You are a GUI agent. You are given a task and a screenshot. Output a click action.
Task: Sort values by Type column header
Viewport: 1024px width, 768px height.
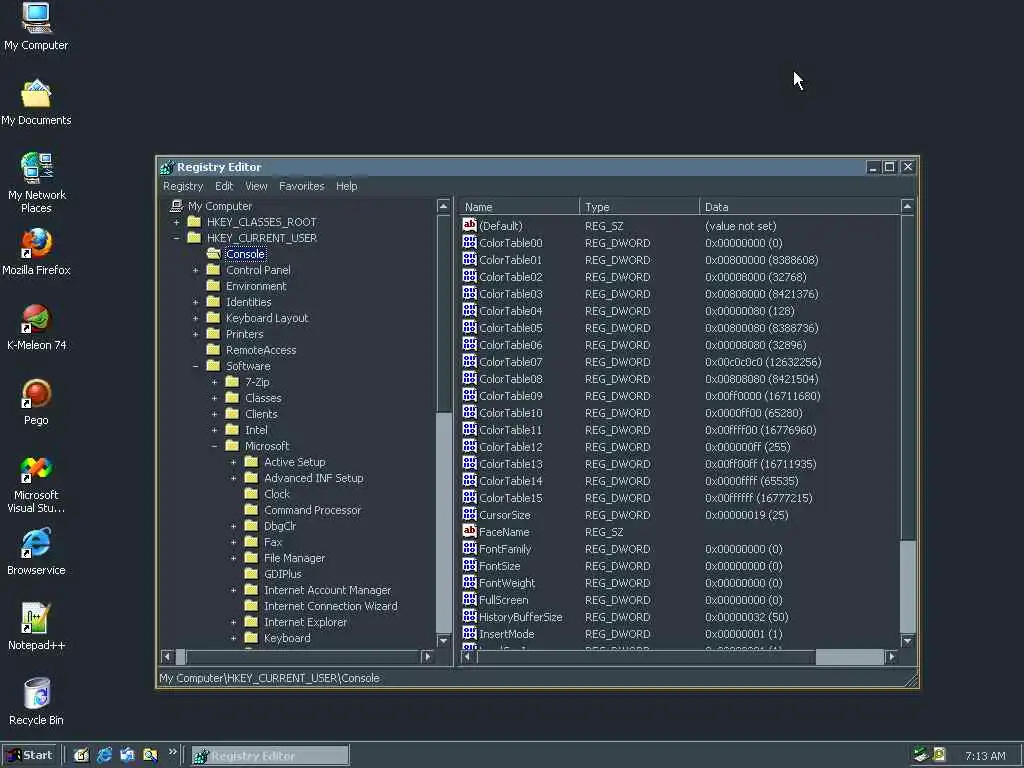[x=639, y=206]
